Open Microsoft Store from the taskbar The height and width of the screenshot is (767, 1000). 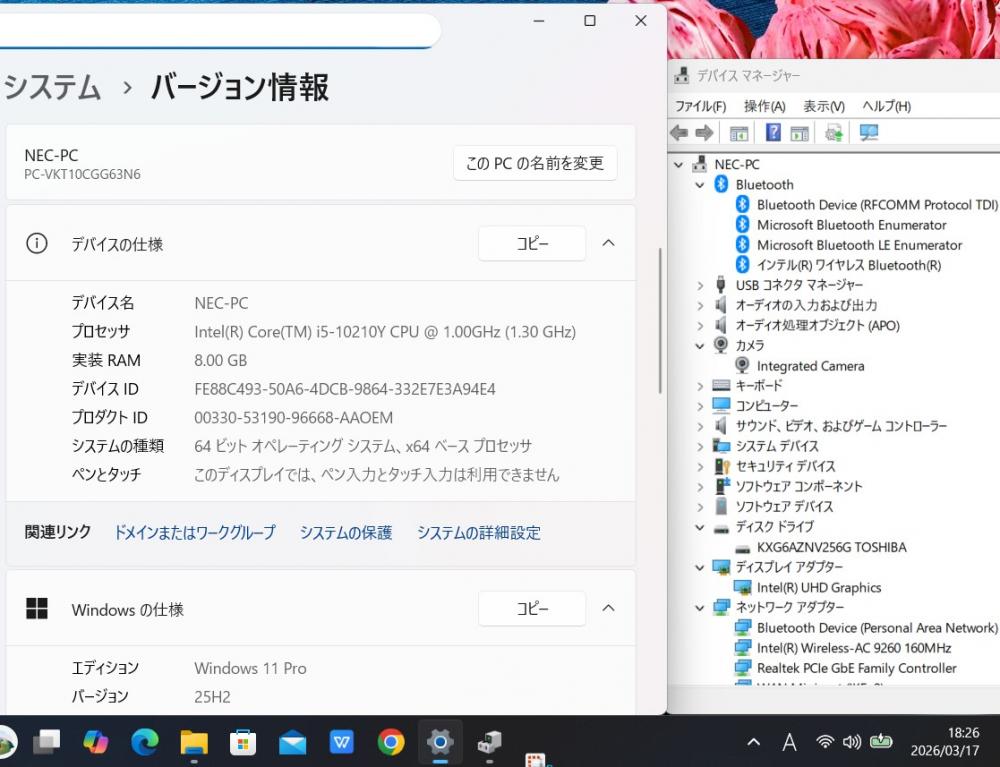coord(243,742)
